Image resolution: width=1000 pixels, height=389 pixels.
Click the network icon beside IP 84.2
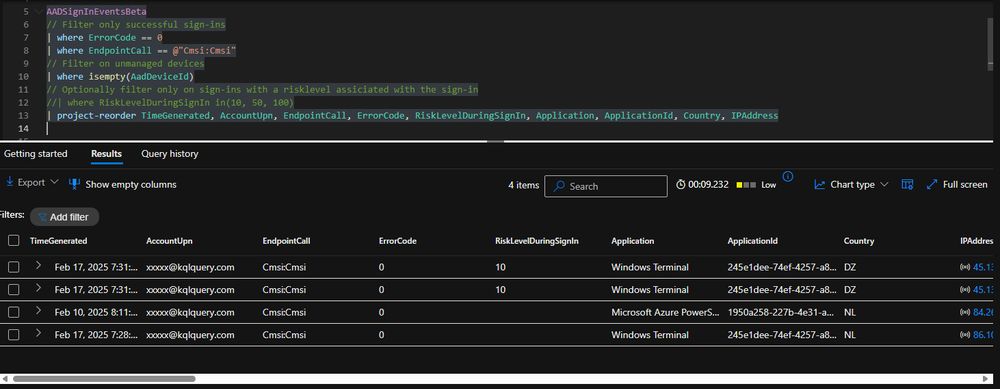(x=965, y=312)
